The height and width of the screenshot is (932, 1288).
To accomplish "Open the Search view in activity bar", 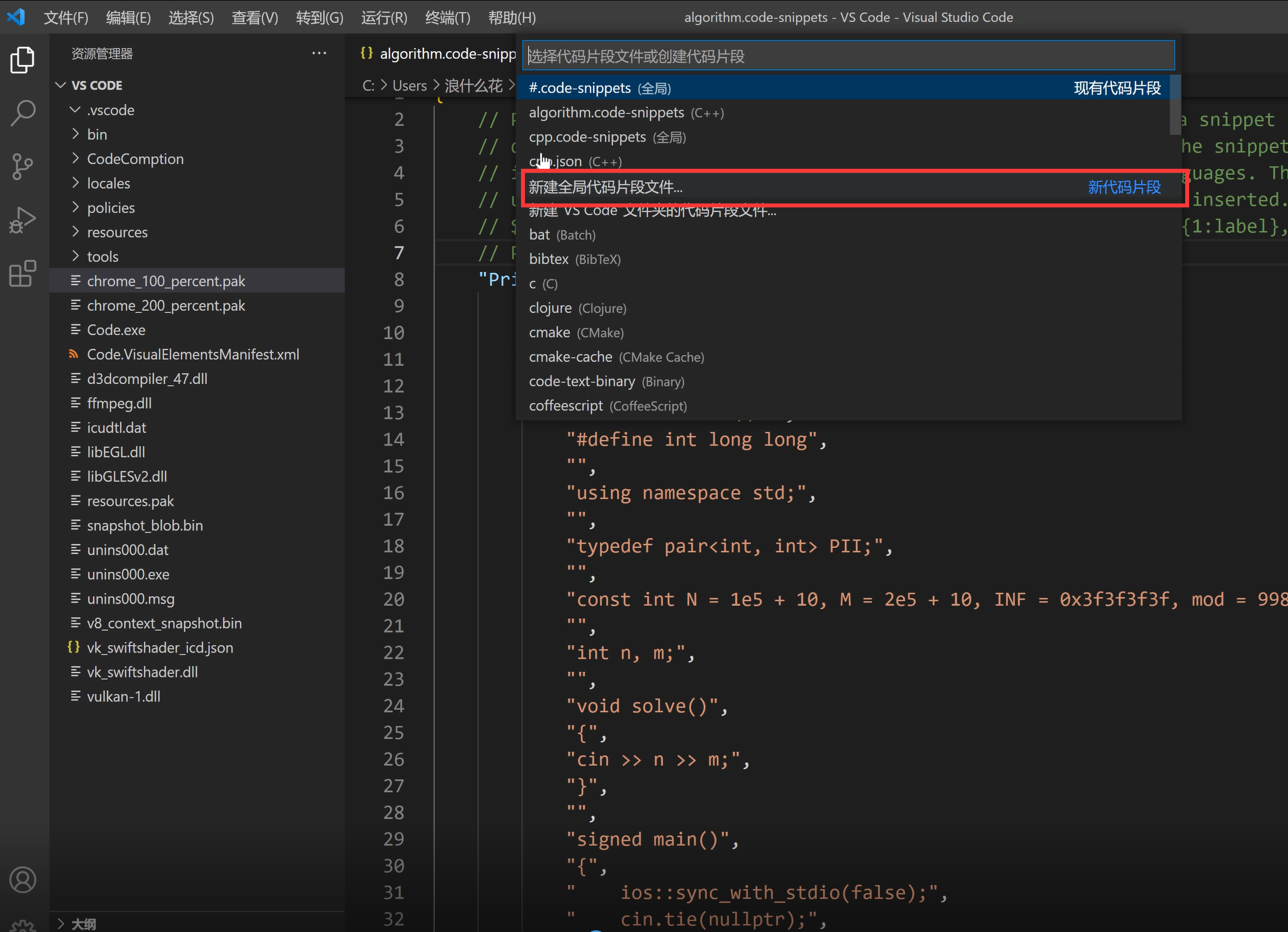I will 23,113.
